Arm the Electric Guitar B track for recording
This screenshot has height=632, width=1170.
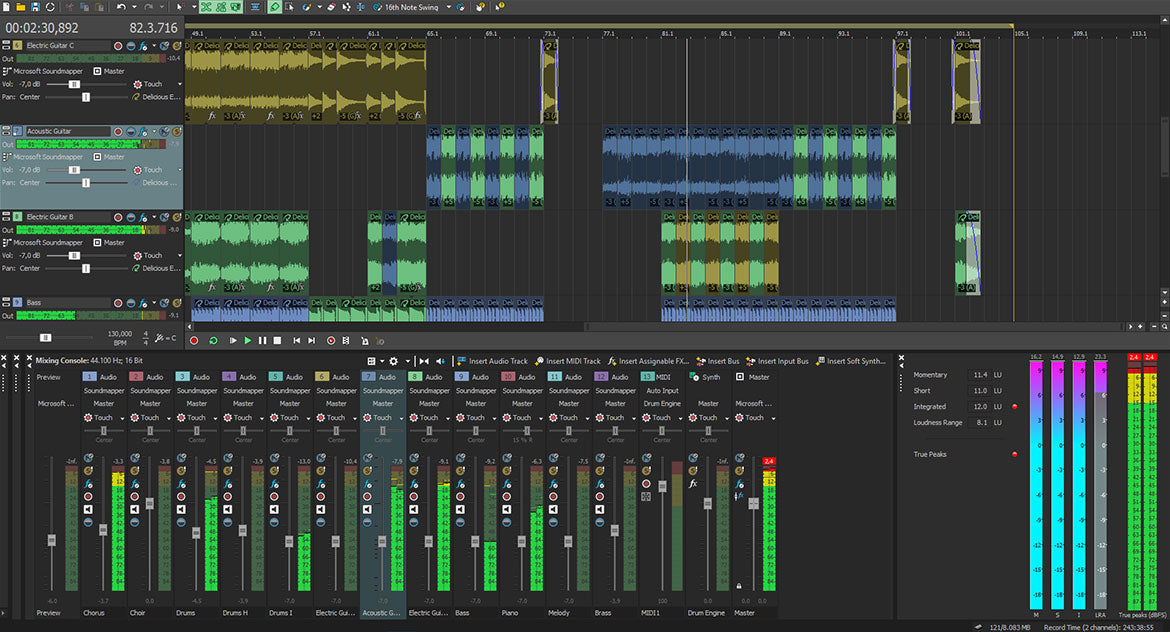tap(118, 217)
